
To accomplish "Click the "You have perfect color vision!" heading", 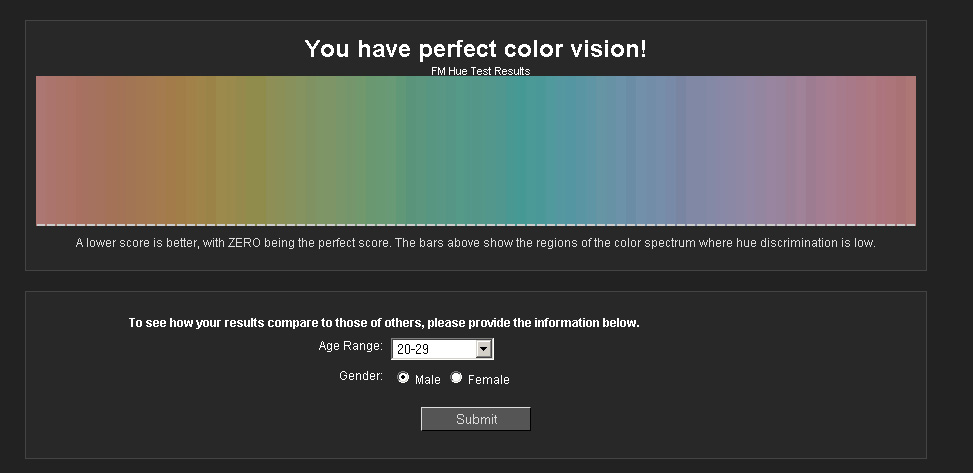I will (x=476, y=49).
